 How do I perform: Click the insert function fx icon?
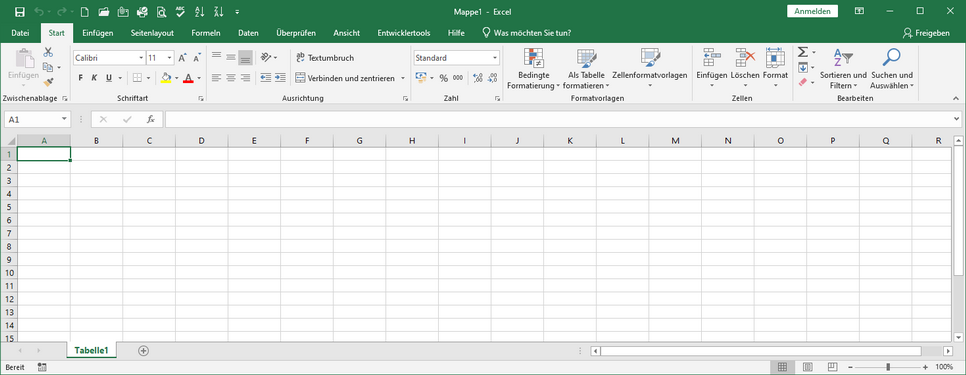[x=150, y=119]
